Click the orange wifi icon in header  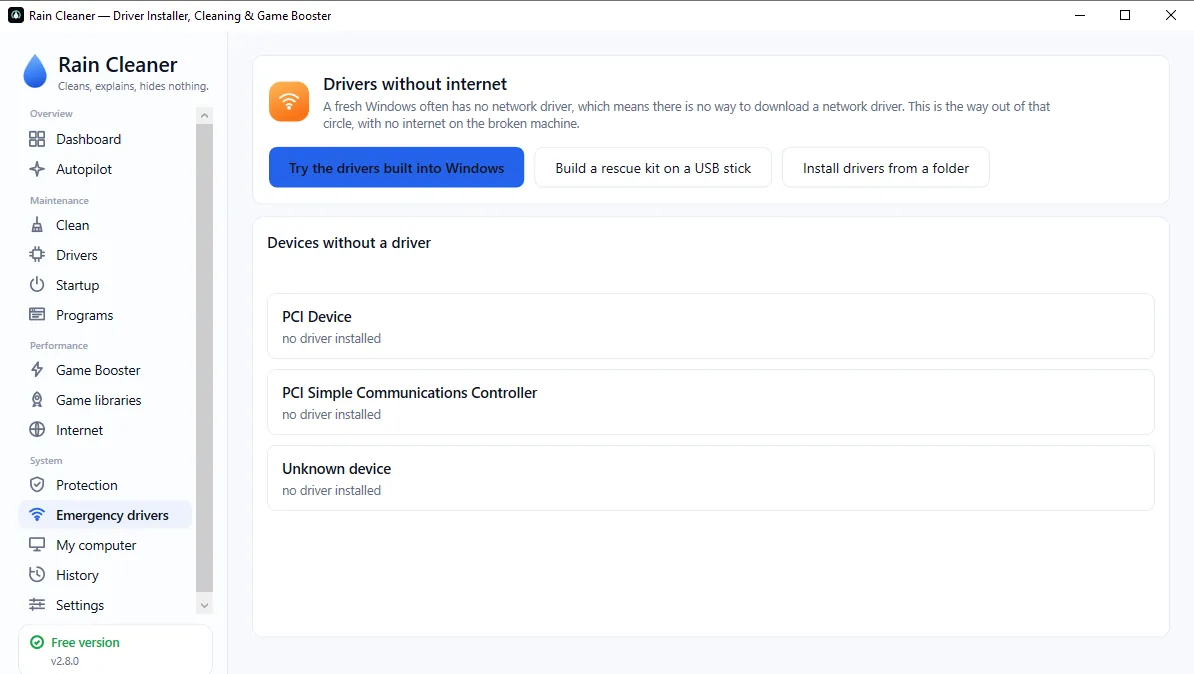[289, 101]
